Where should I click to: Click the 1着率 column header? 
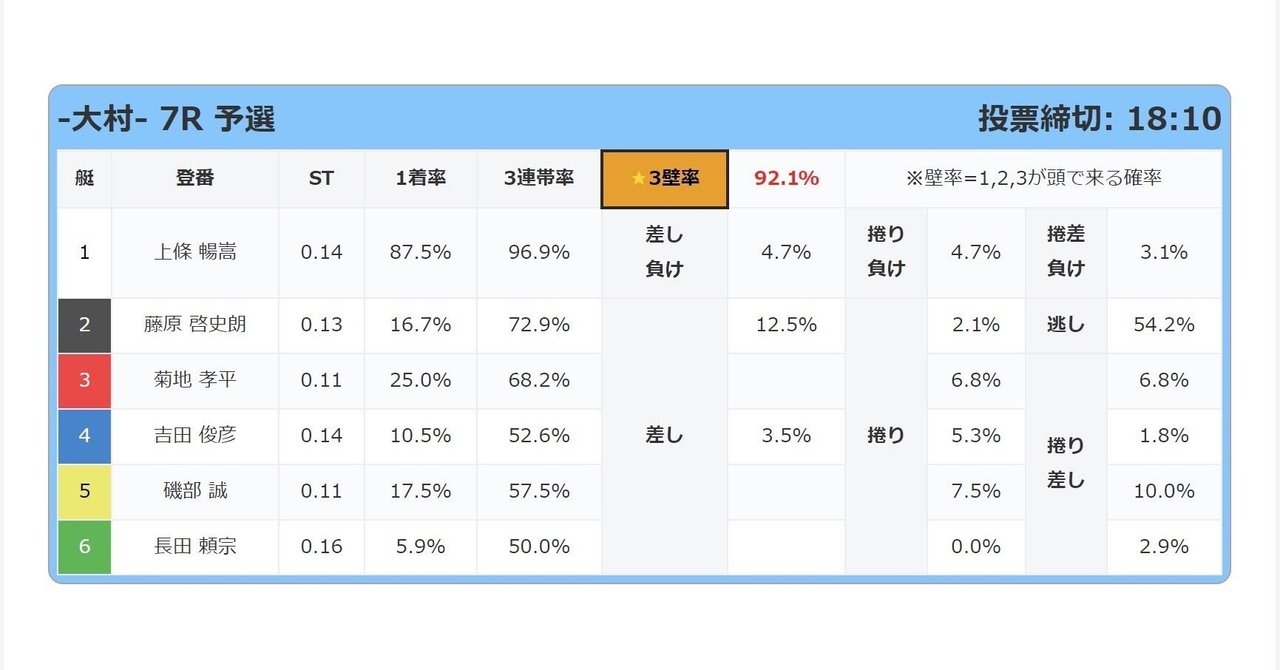(x=420, y=179)
